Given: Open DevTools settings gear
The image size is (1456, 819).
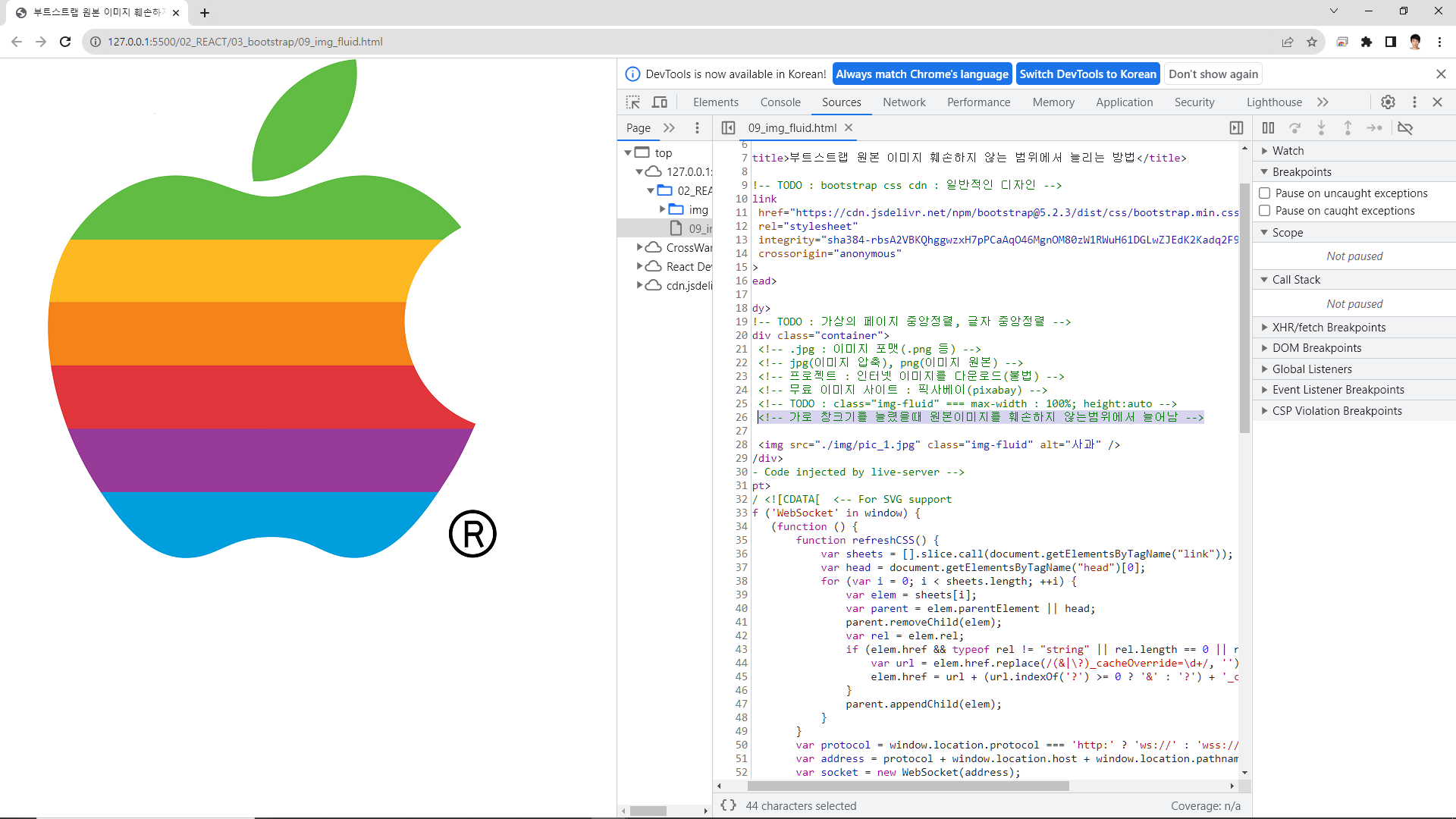Looking at the screenshot, I should coord(1388,102).
